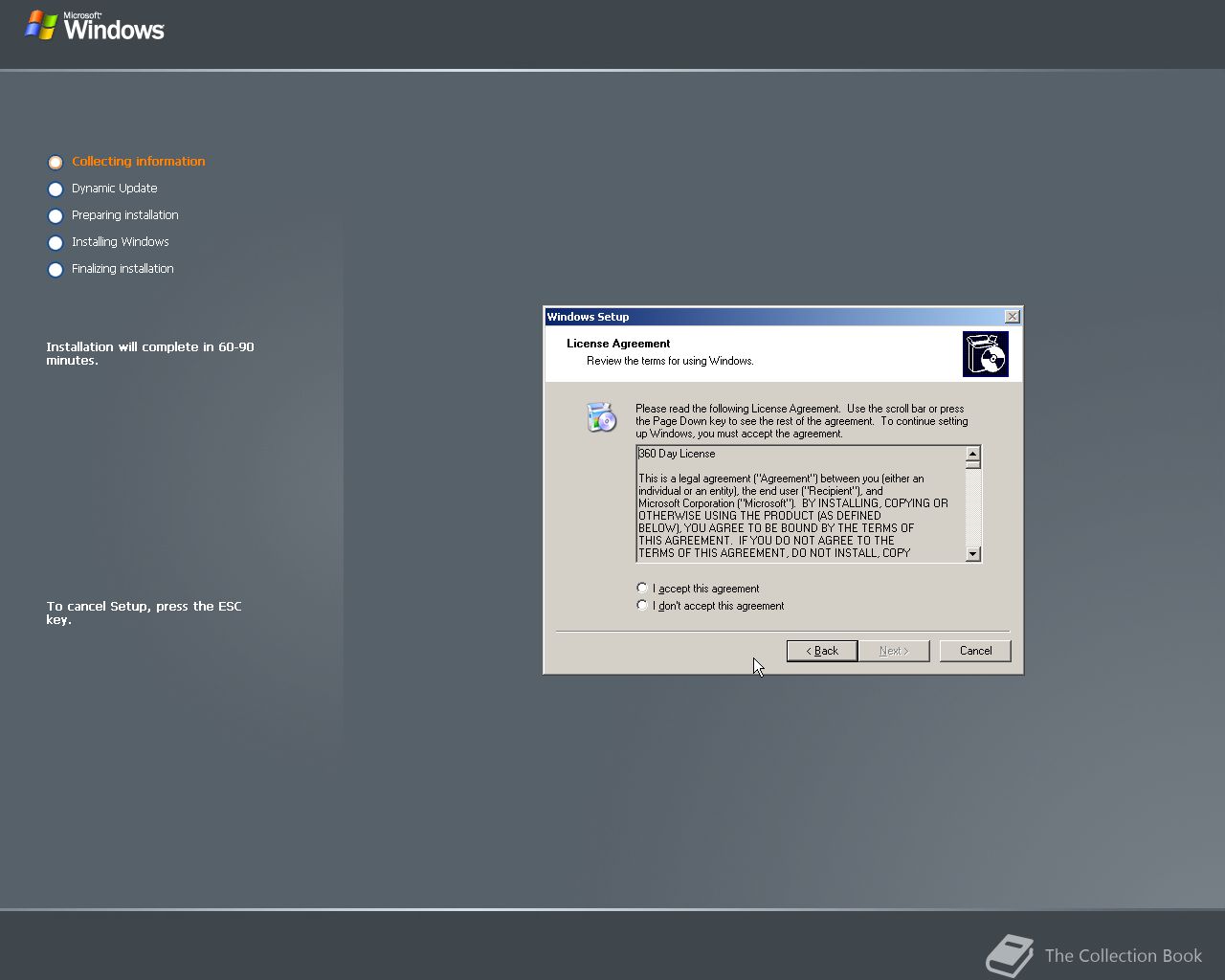This screenshot has height=980, width=1225.
Task: Click the "Preparing installation" step label
Action: point(125,215)
